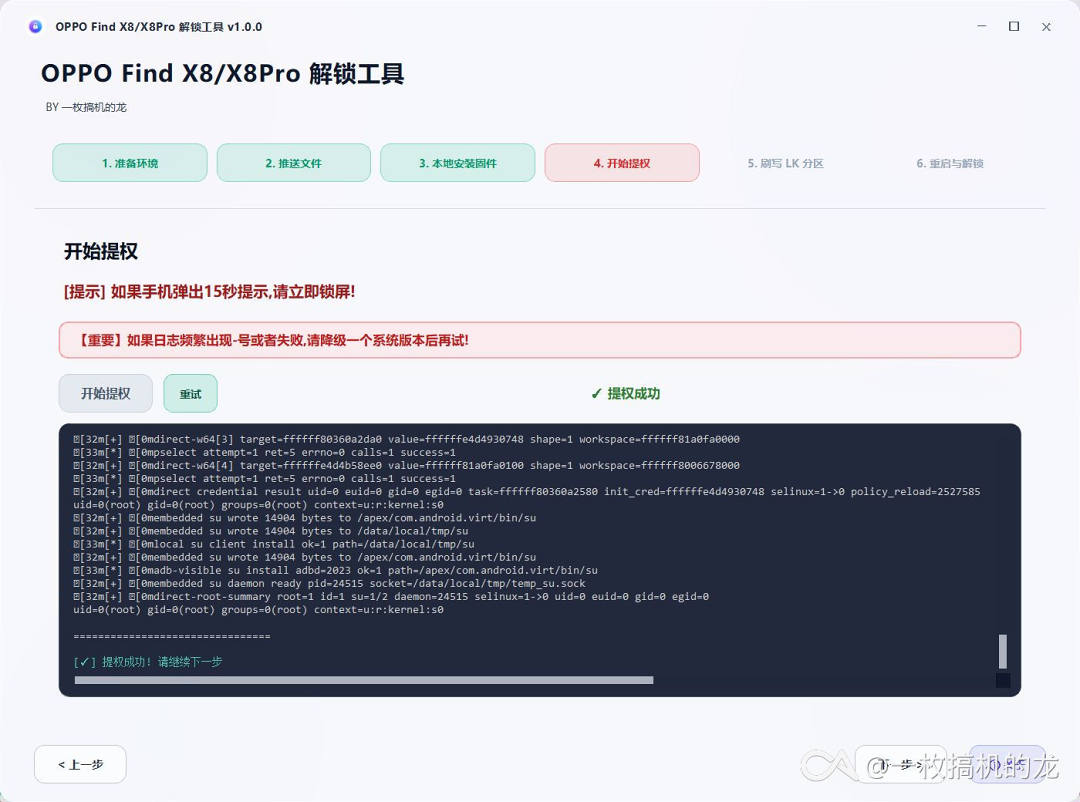Click the 重试 retry button
This screenshot has height=802, width=1080.
pos(190,393)
